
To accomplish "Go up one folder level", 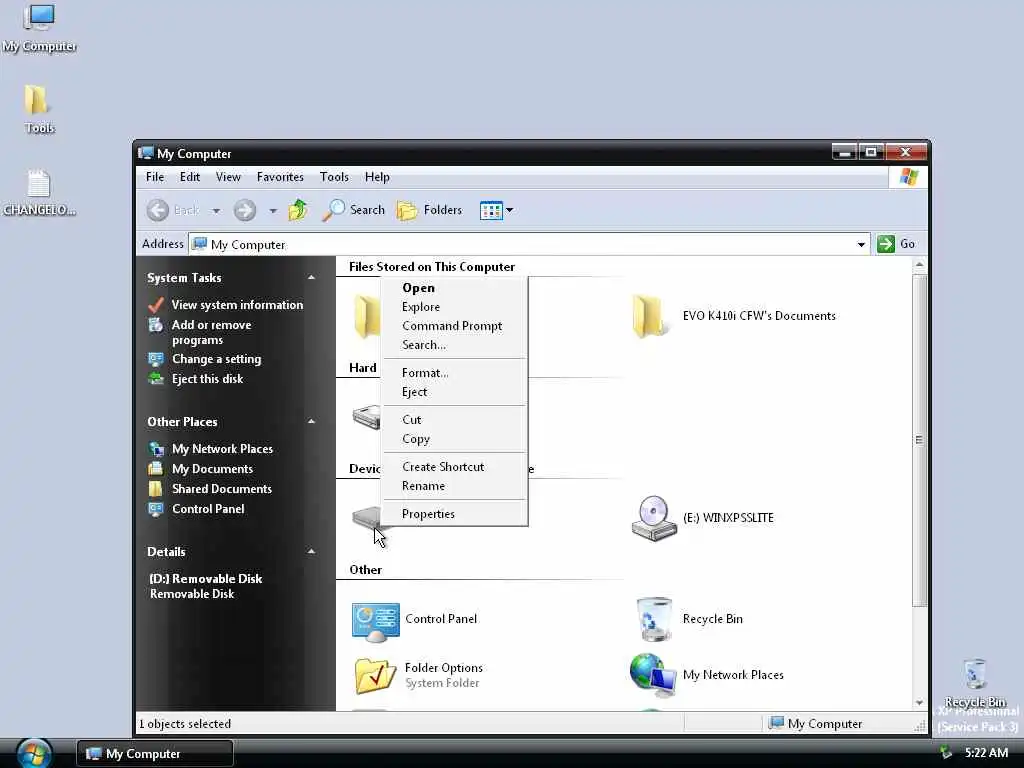I will [x=298, y=210].
